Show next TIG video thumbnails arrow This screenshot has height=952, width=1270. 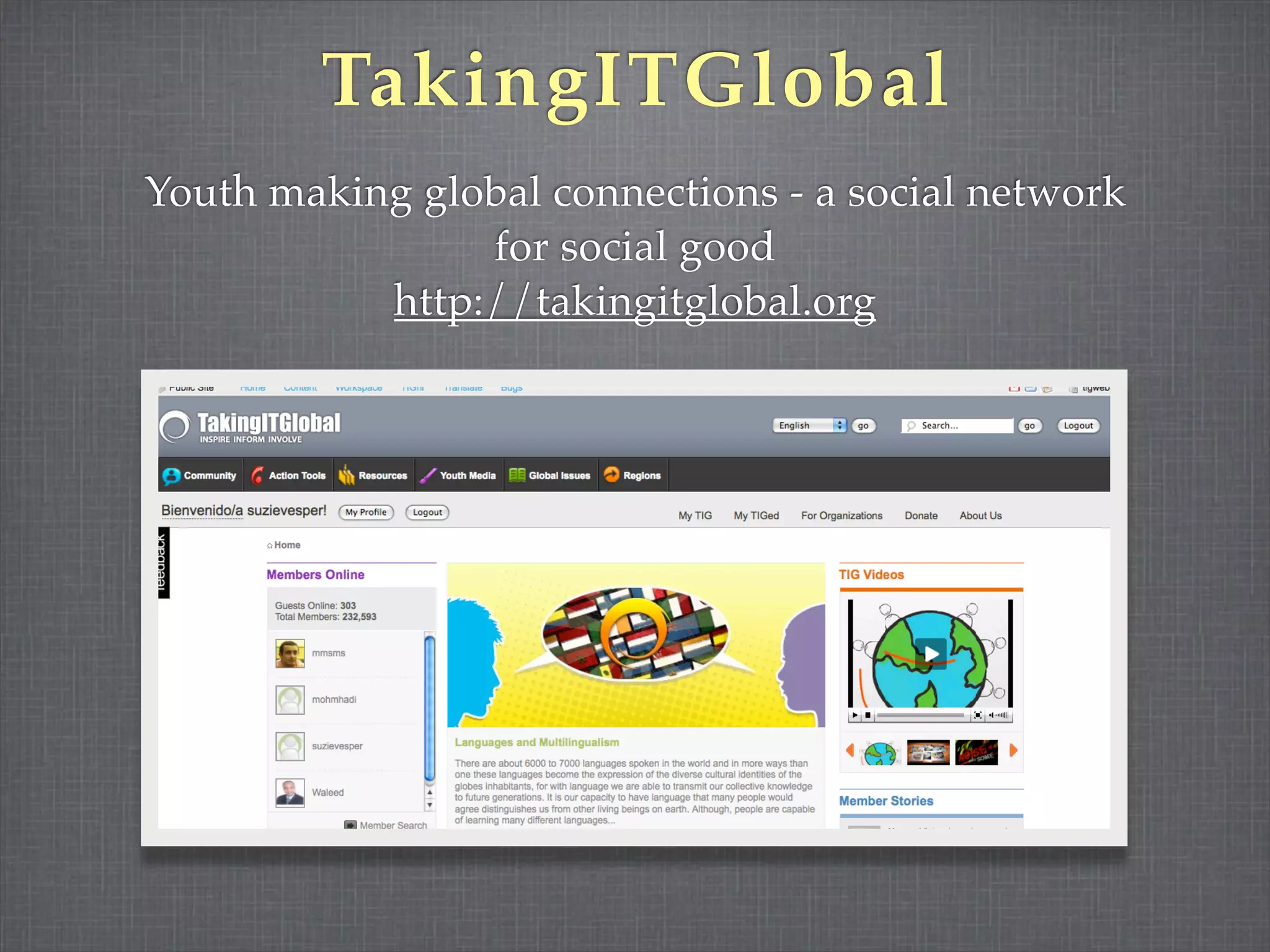1013,751
